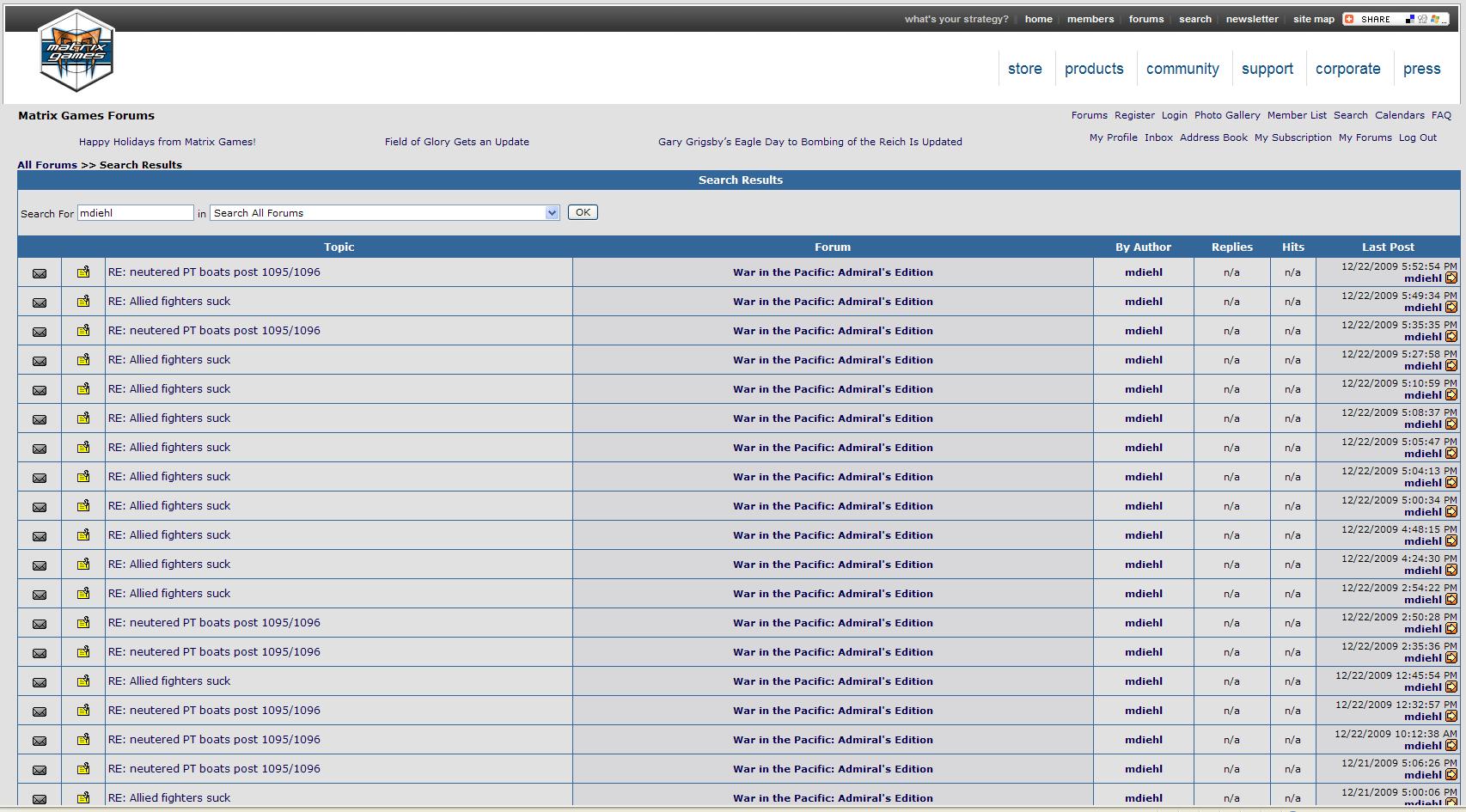The height and width of the screenshot is (812, 1466).
Task: Go to last post icon for 5:52:54 PM
Action: click(1451, 278)
